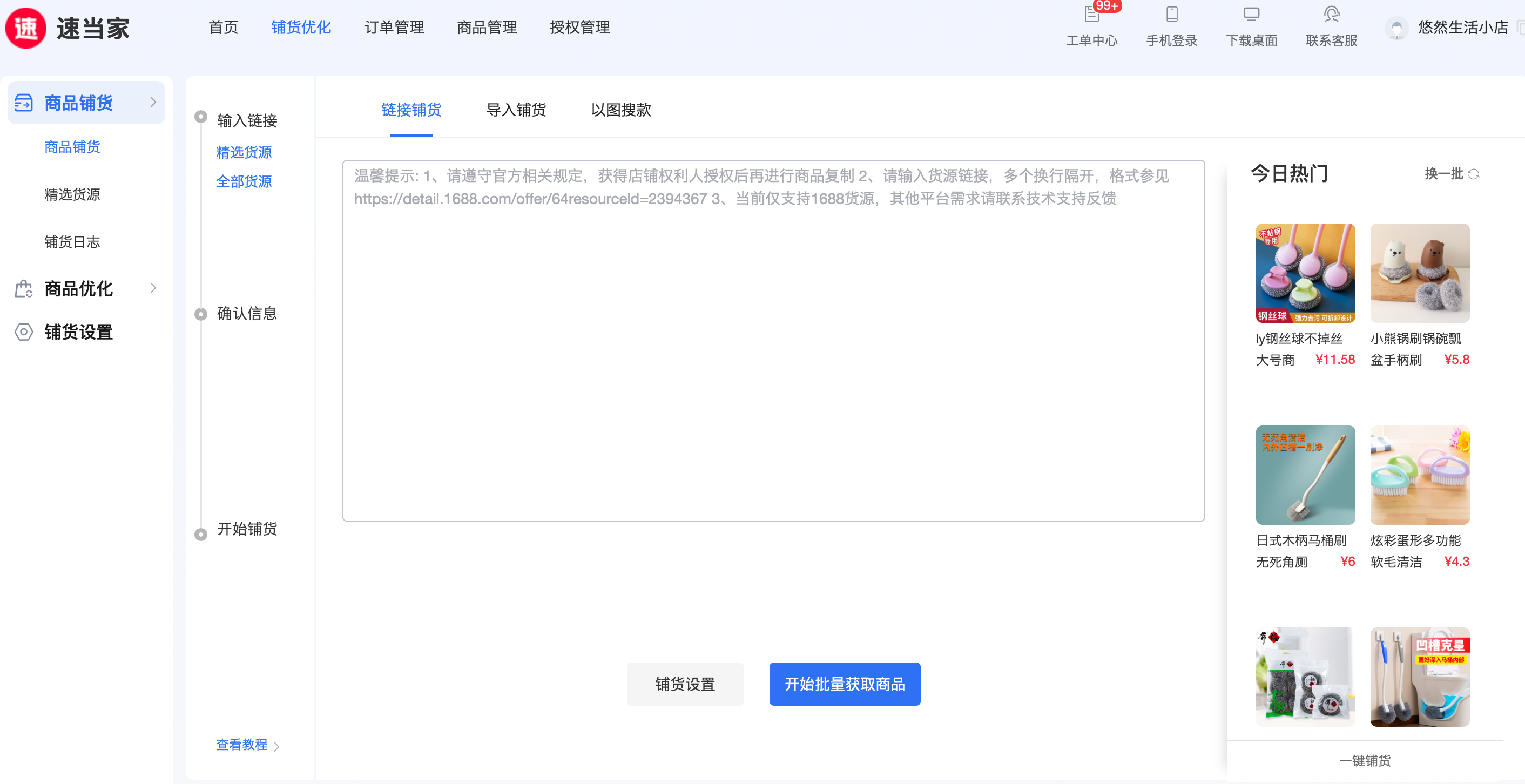Select the 全部货源 link
The height and width of the screenshot is (784, 1525).
244,181
